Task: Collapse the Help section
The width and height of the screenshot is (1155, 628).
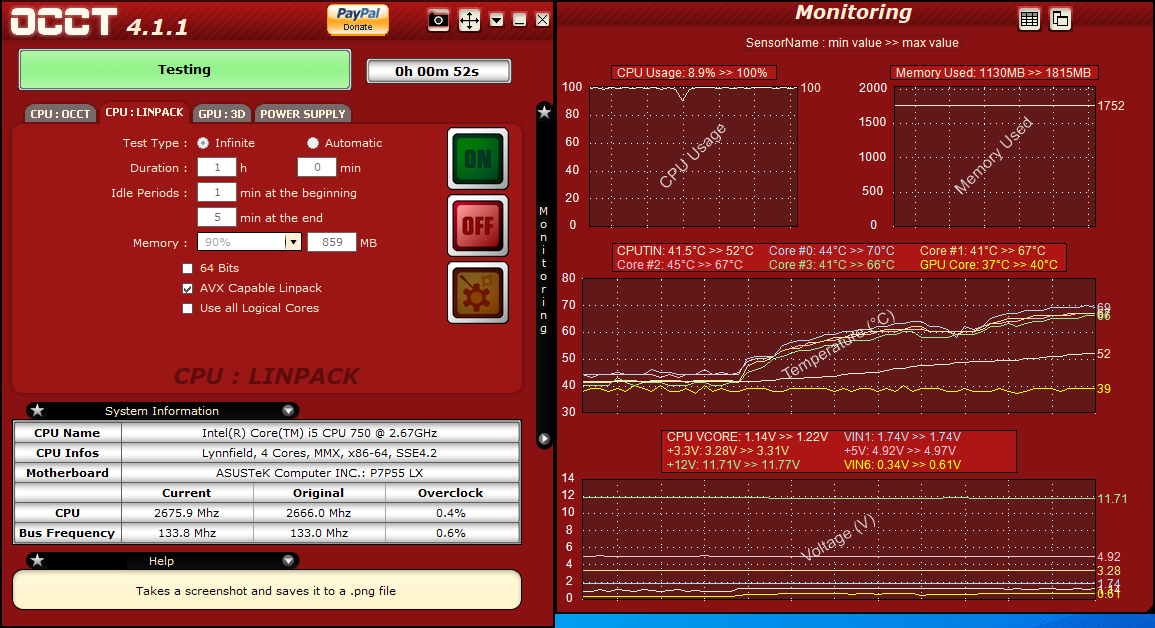Action: [x=288, y=561]
